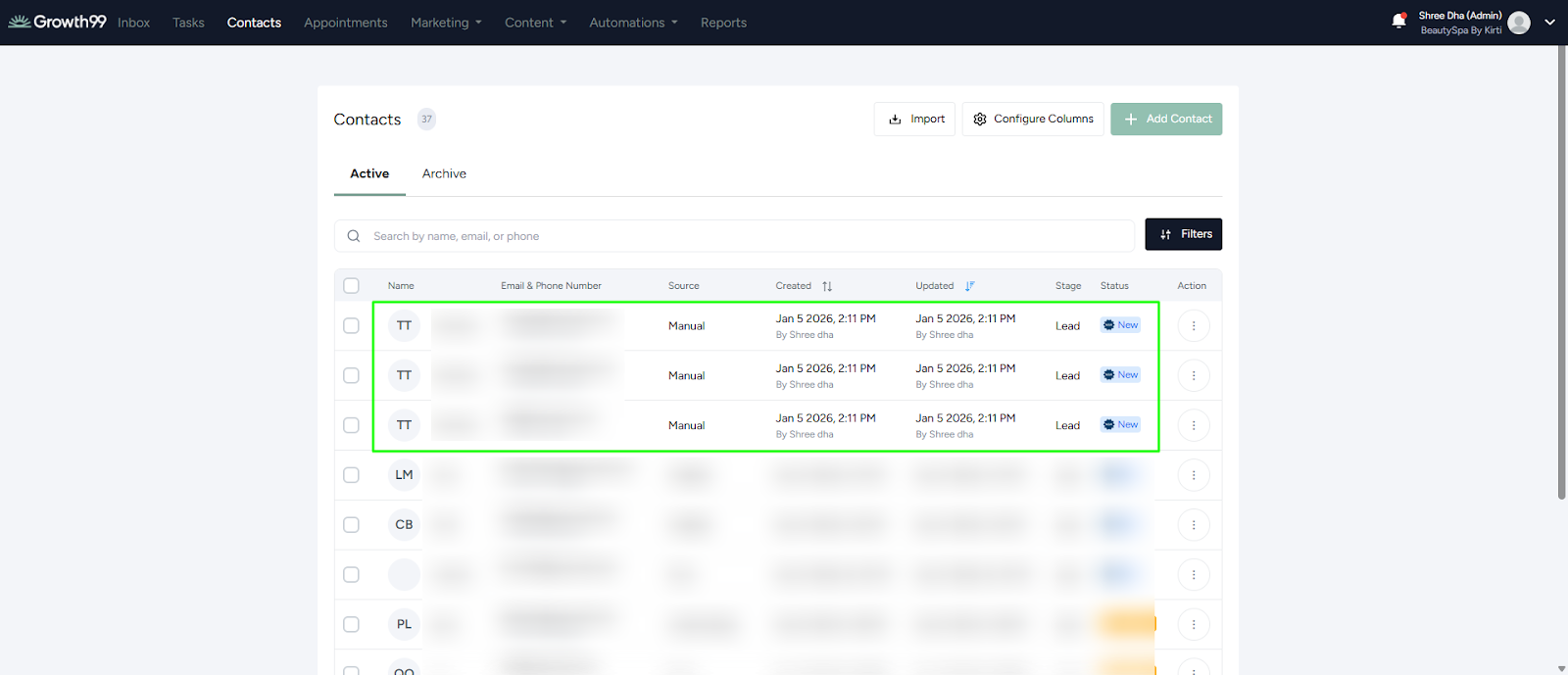Toggle the select-all contacts checkbox

(x=351, y=286)
